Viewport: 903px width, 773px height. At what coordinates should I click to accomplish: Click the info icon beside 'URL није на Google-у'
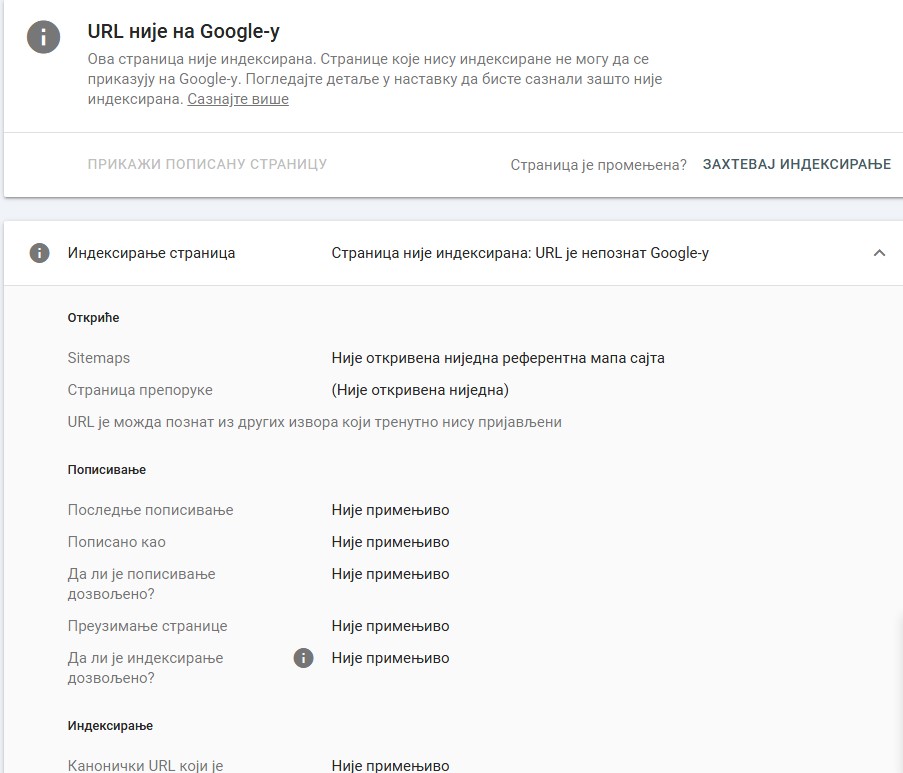[44, 37]
